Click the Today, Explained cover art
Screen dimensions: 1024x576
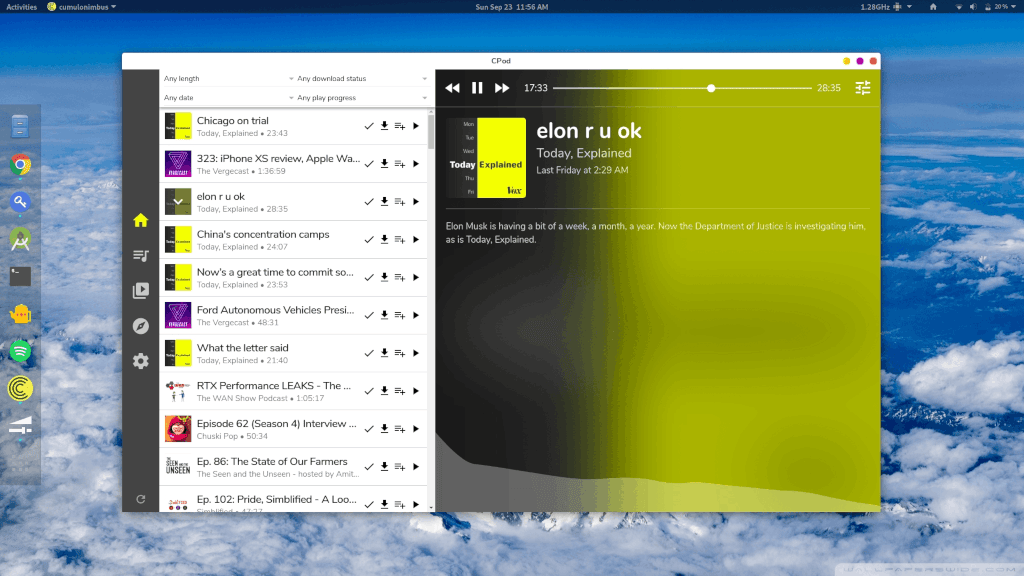[x=486, y=158]
